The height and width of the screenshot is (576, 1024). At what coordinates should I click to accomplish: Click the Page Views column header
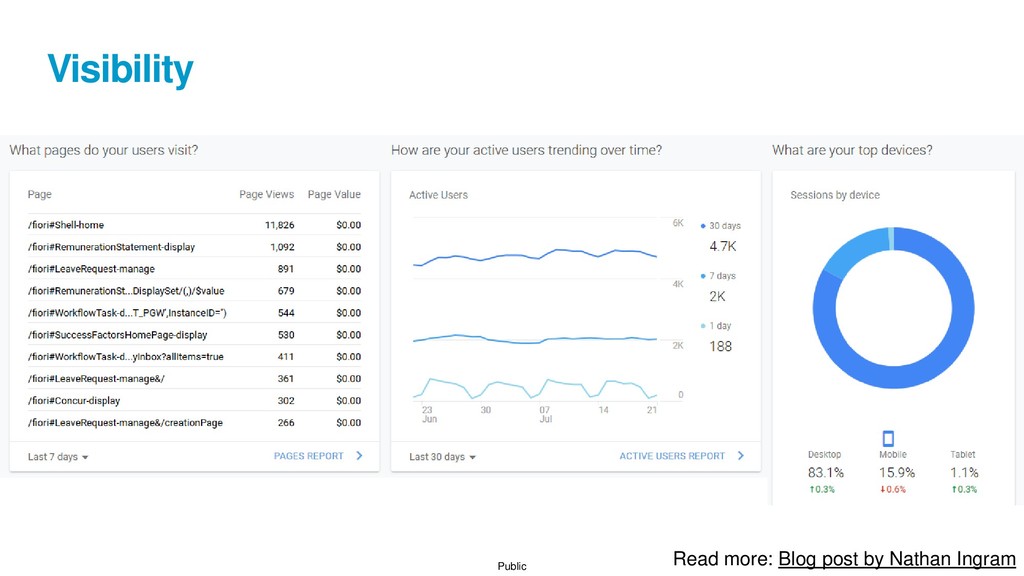pyautogui.click(x=266, y=194)
